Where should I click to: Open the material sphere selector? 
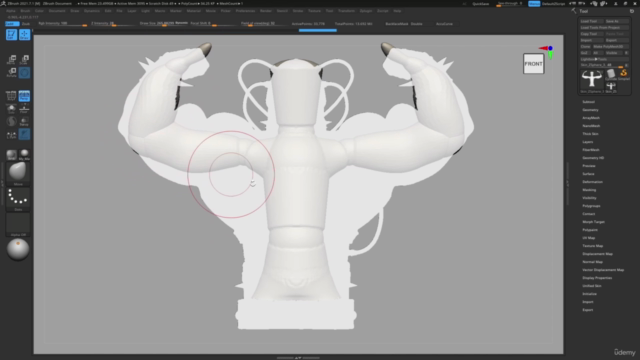pyautogui.click(x=18, y=249)
